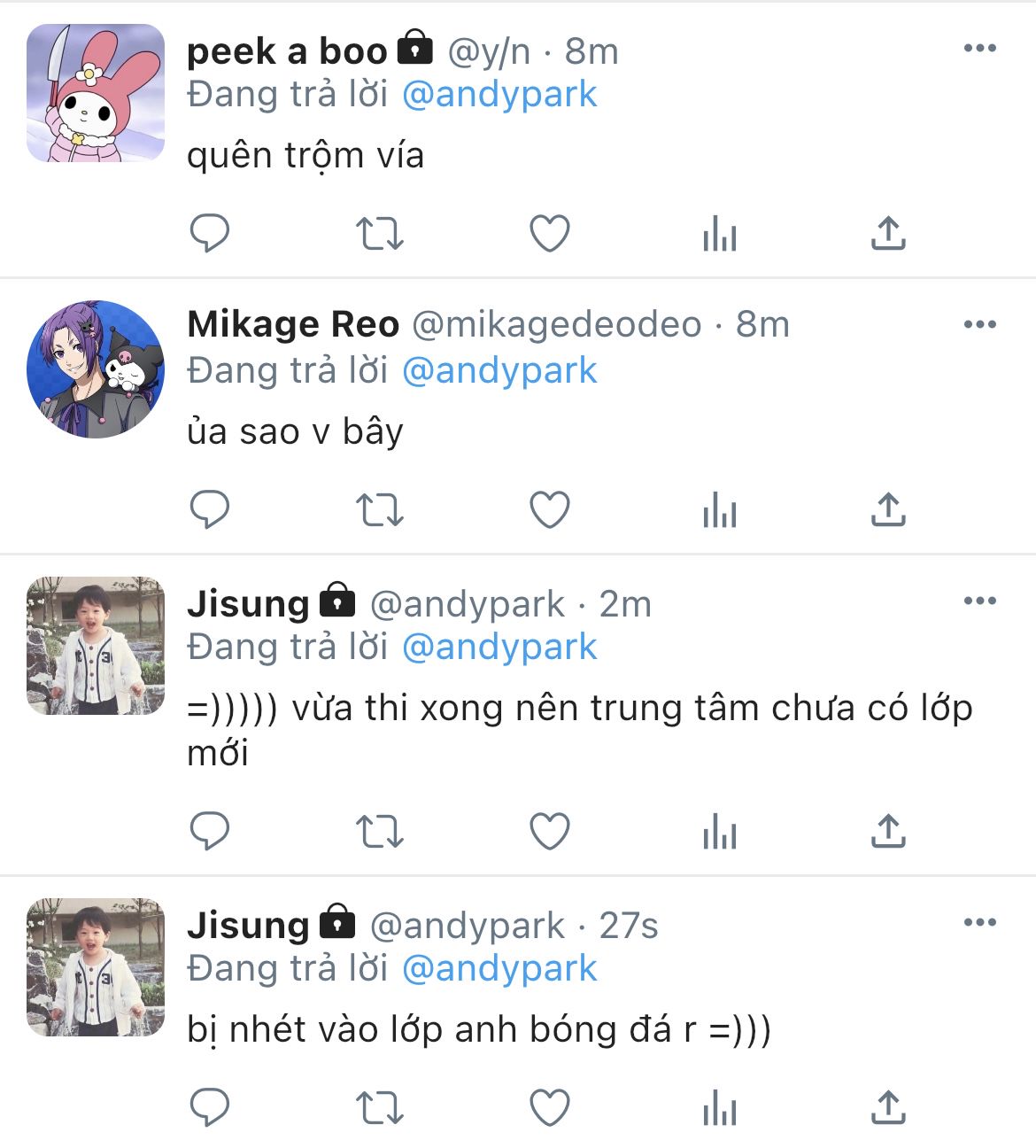Open @andypark mention in Mikage Reo's reply
1036x1148 pixels.
(x=499, y=371)
